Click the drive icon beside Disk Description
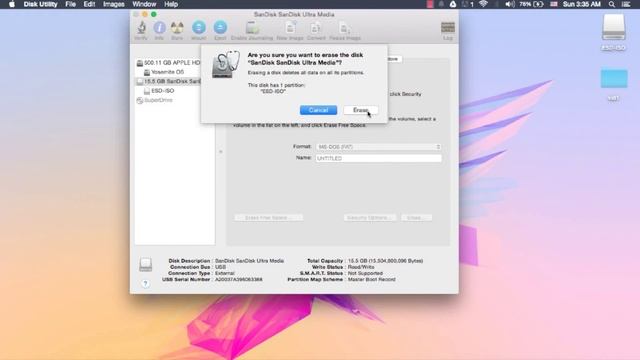Screen dimensions: 640x360 145,264
